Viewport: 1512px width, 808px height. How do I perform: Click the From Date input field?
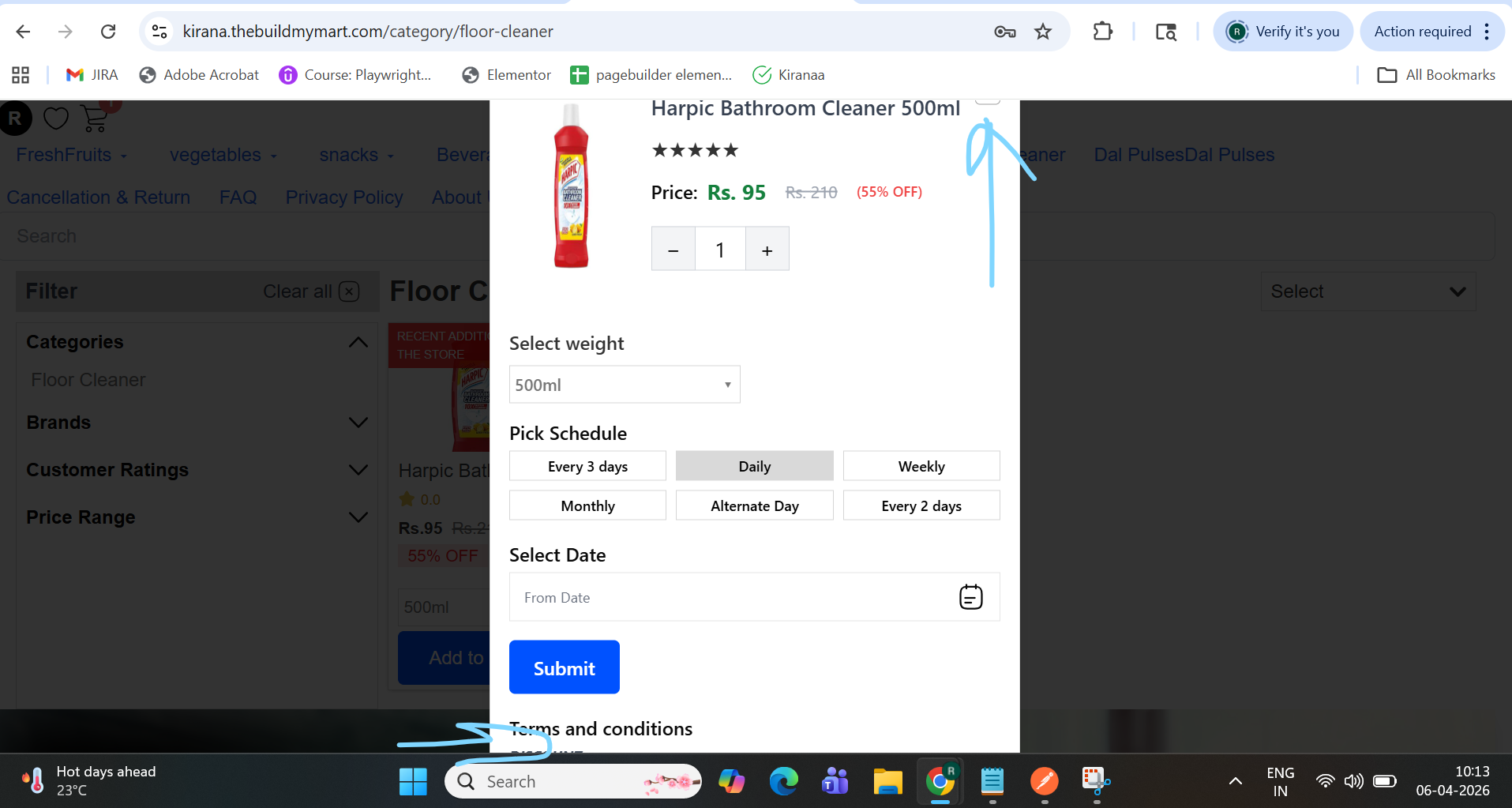755,597
